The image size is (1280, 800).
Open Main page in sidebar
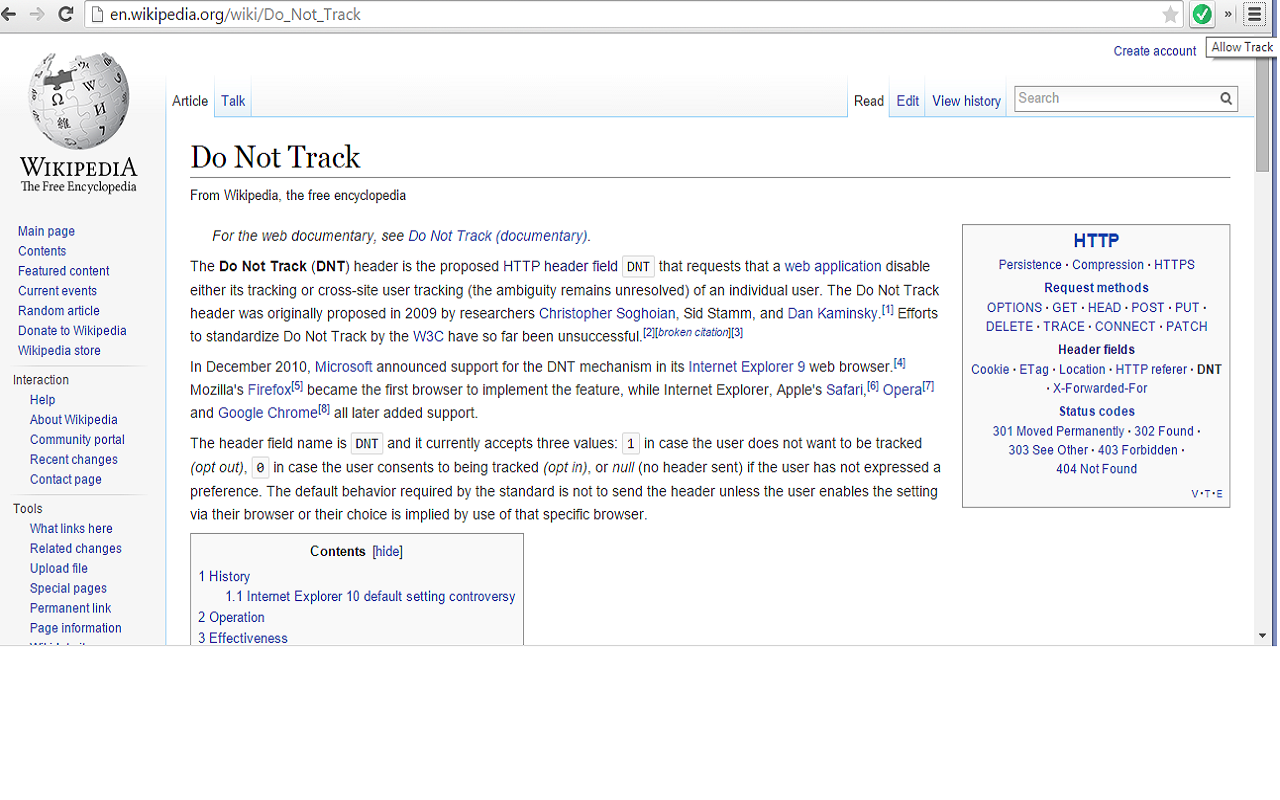coord(46,231)
